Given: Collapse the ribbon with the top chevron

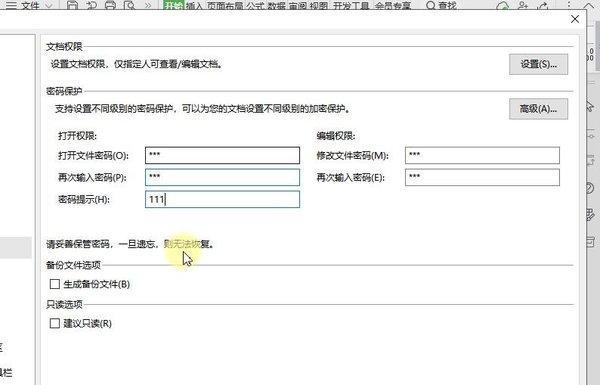Looking at the screenshot, I should click(588, 5).
